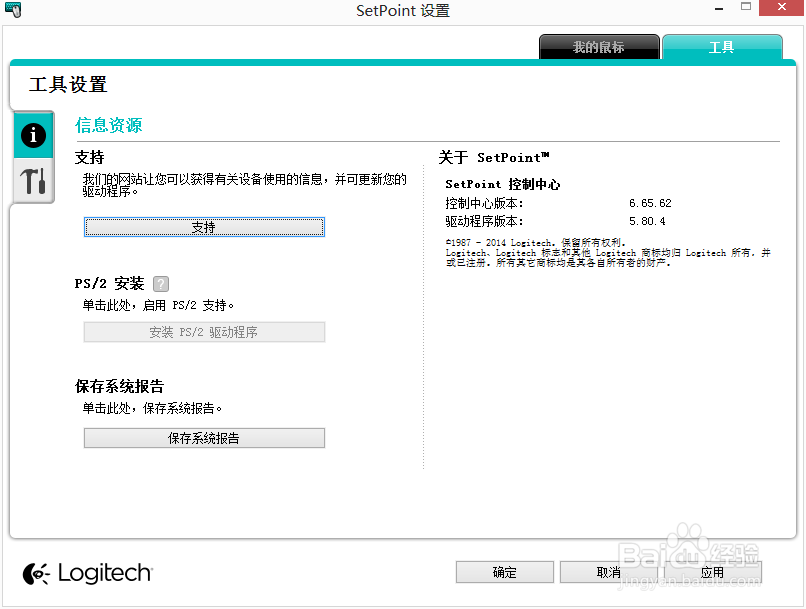Screen dimensions: 806x609
Task: Click the Logitech logo
Action: [x=87, y=574]
